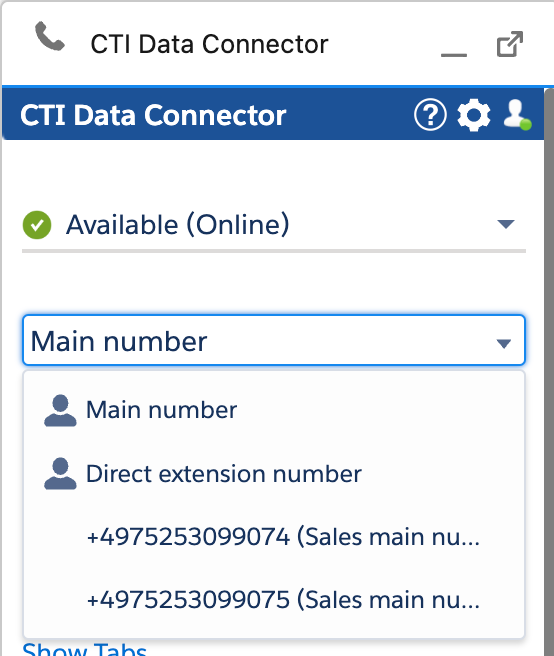Viewport: 554px width, 656px height.
Task: Click the blue CTI Data Connector header
Action: (273, 114)
